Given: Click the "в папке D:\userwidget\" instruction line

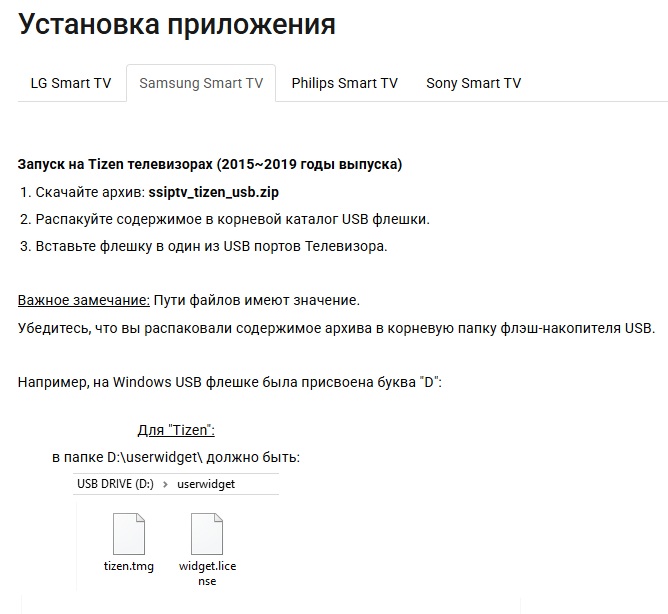Looking at the screenshot, I should 176,457.
